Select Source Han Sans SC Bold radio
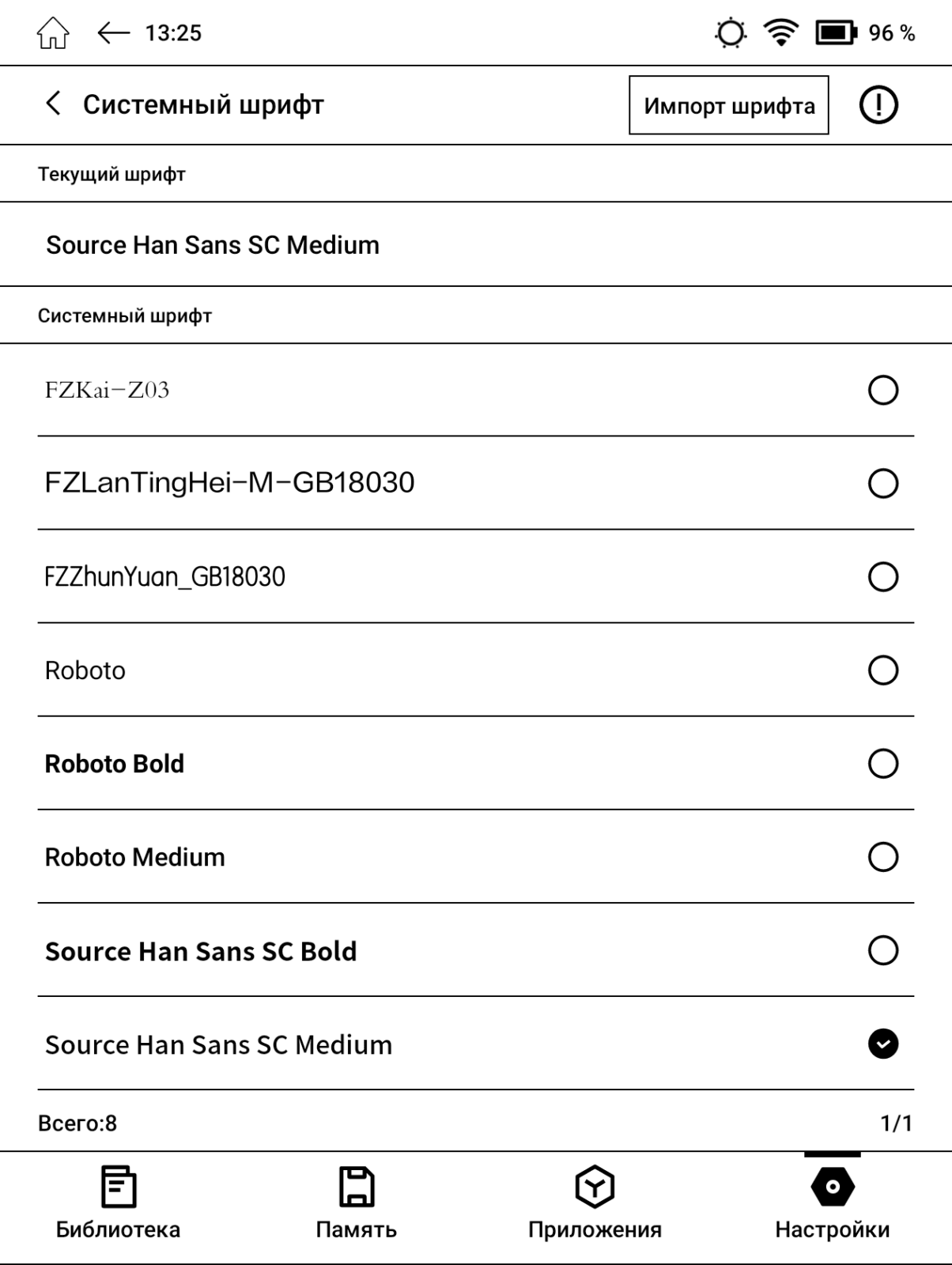The height and width of the screenshot is (1265, 952). (x=883, y=950)
